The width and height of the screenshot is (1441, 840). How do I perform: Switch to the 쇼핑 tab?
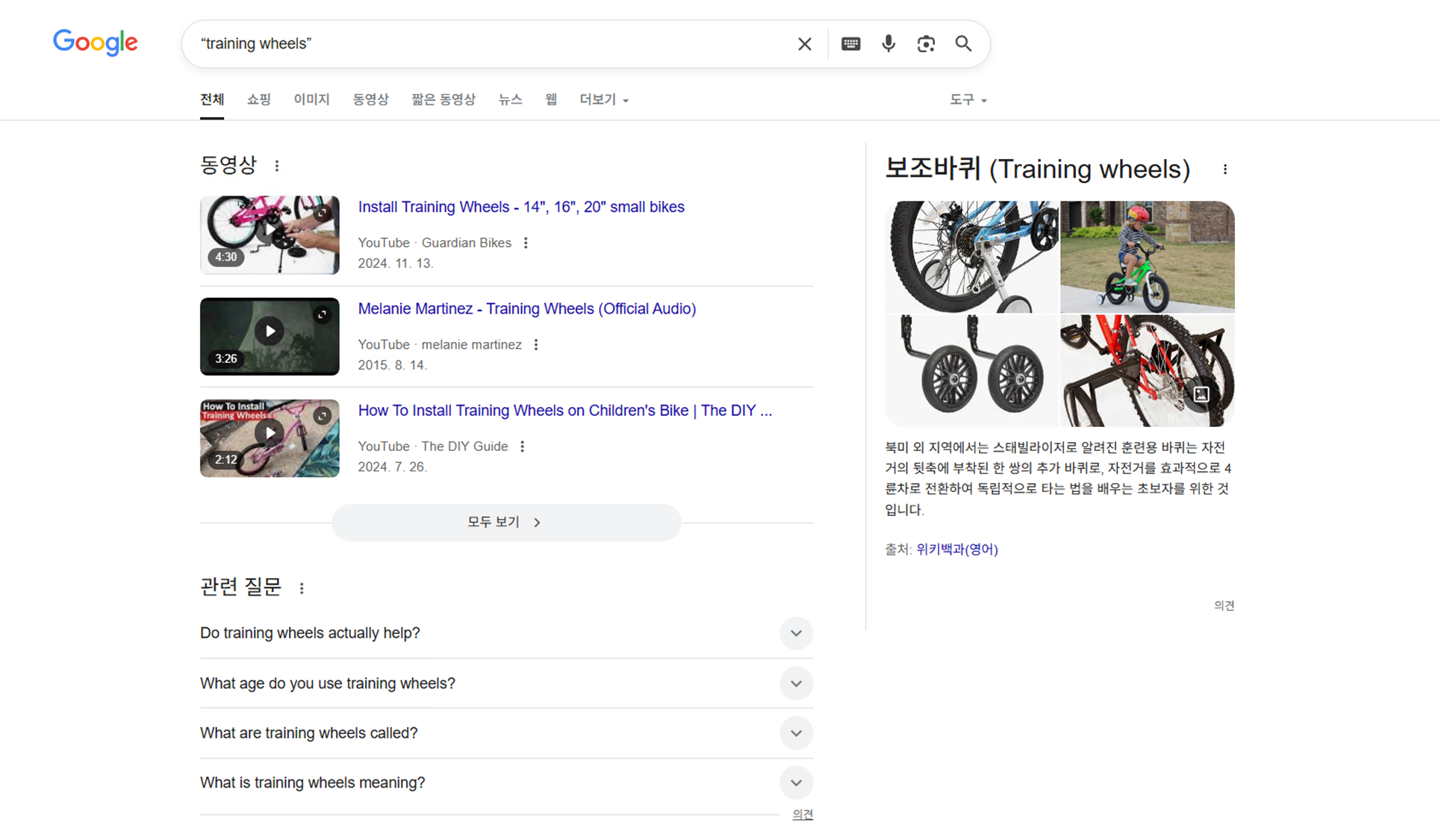(258, 99)
